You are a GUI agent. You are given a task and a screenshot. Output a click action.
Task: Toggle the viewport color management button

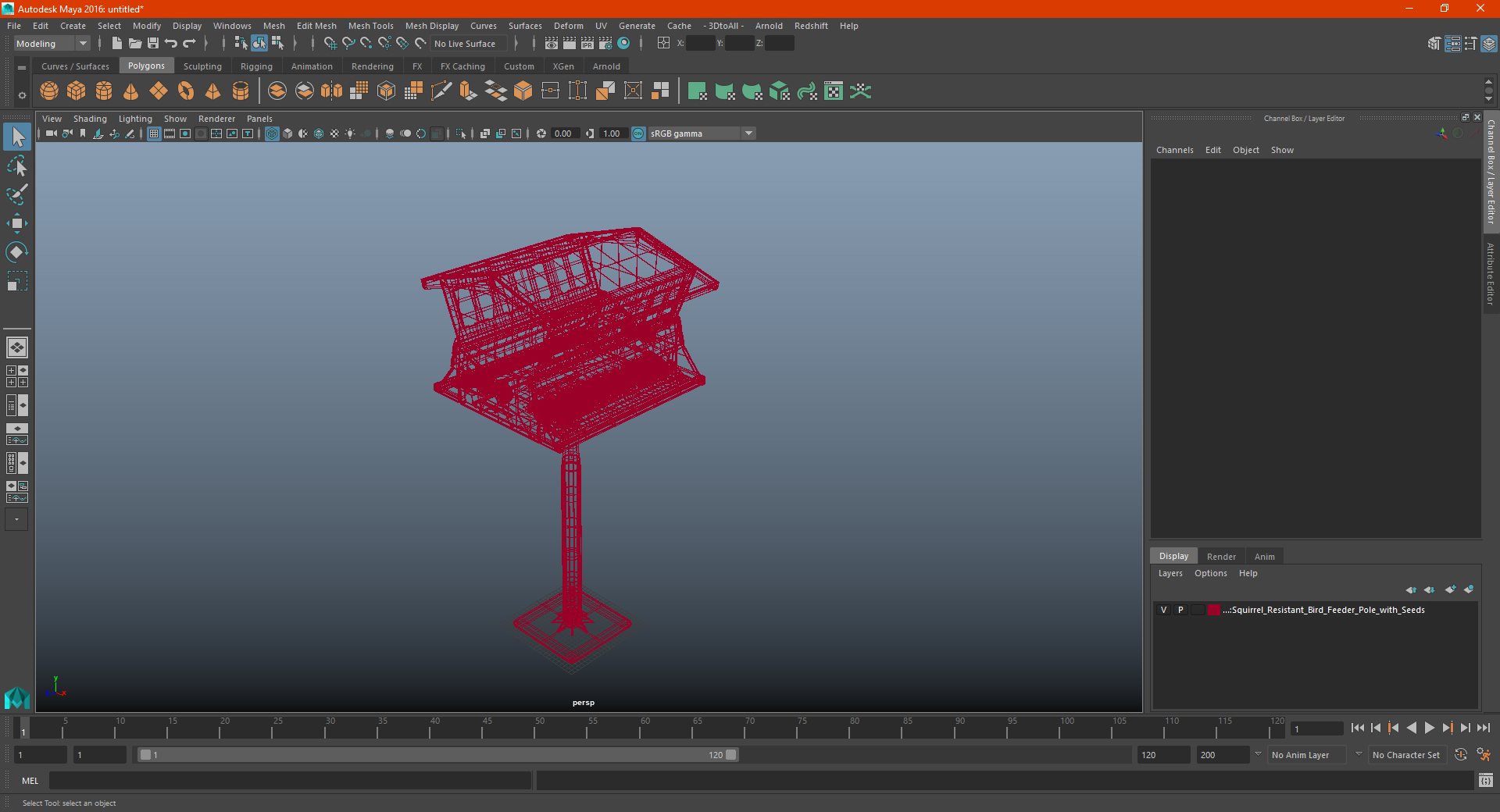(638, 134)
